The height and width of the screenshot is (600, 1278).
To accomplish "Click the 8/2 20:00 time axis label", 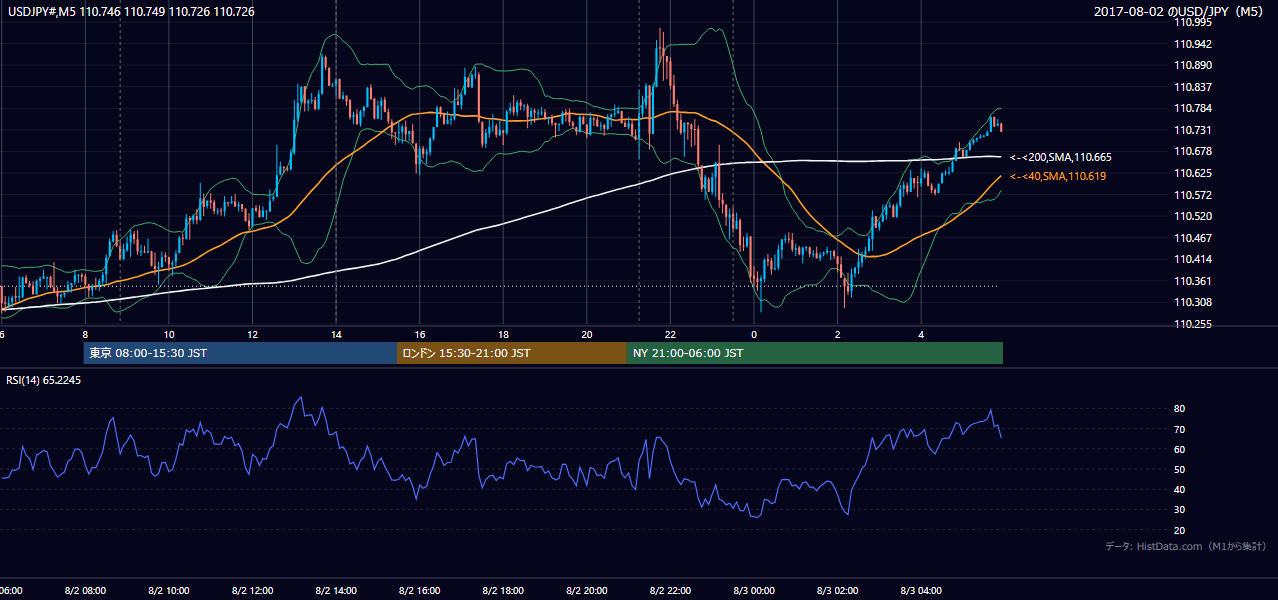I will (586, 590).
